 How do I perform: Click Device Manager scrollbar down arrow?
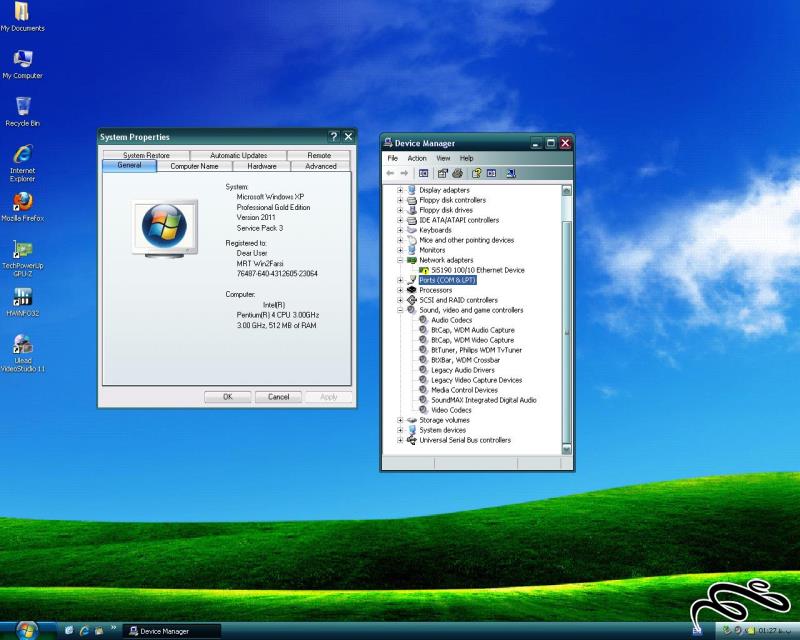[566, 449]
